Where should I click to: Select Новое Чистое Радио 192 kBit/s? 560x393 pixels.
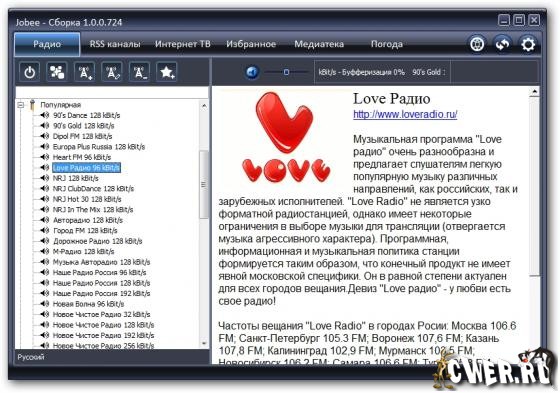point(104,335)
